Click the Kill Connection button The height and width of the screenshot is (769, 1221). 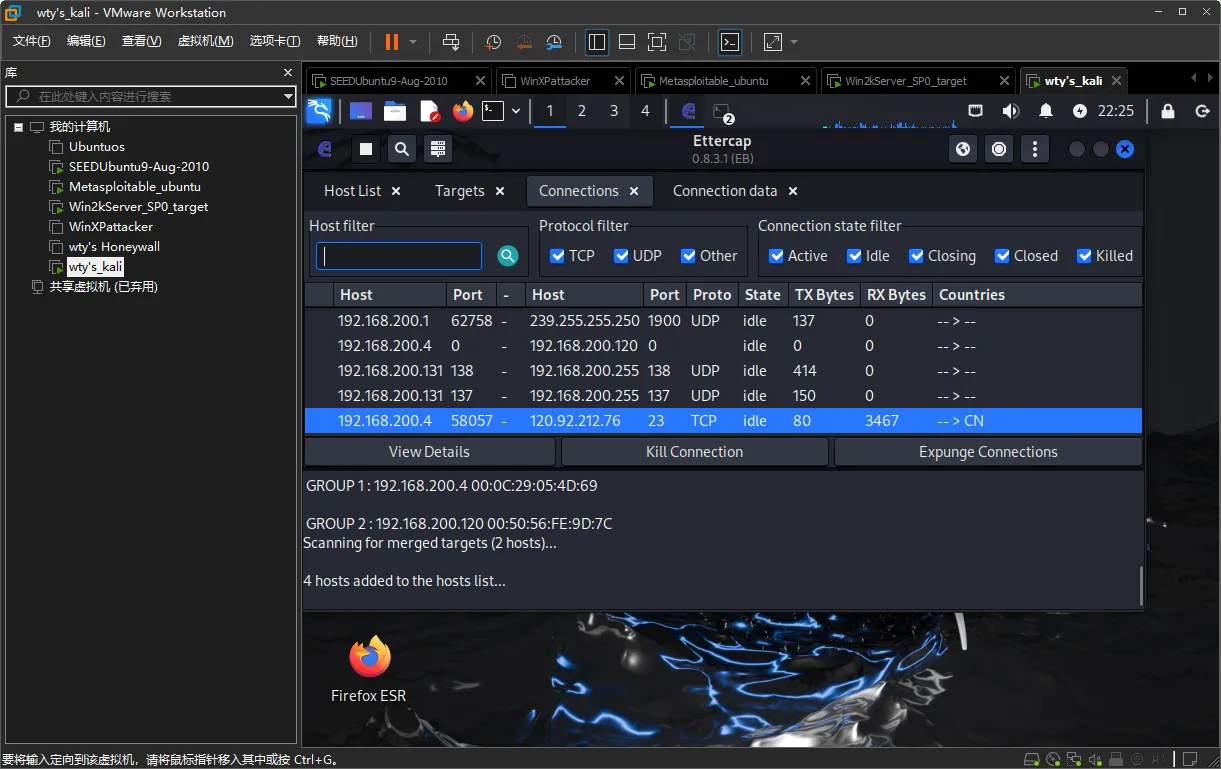[694, 452]
